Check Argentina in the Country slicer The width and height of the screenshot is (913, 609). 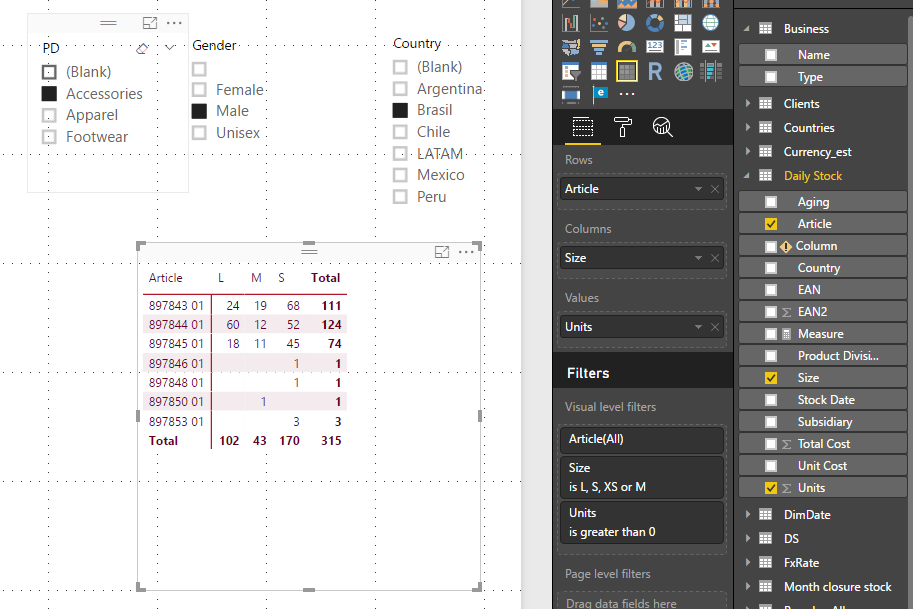pyautogui.click(x=400, y=88)
